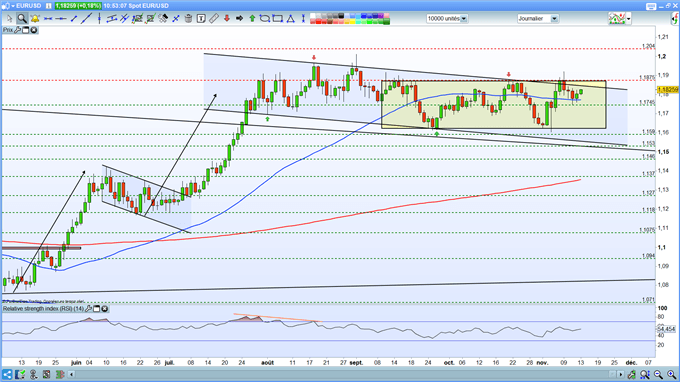This screenshot has height=382, width=680.
Task: Click the share icon at bottom left
Action: click(7, 374)
